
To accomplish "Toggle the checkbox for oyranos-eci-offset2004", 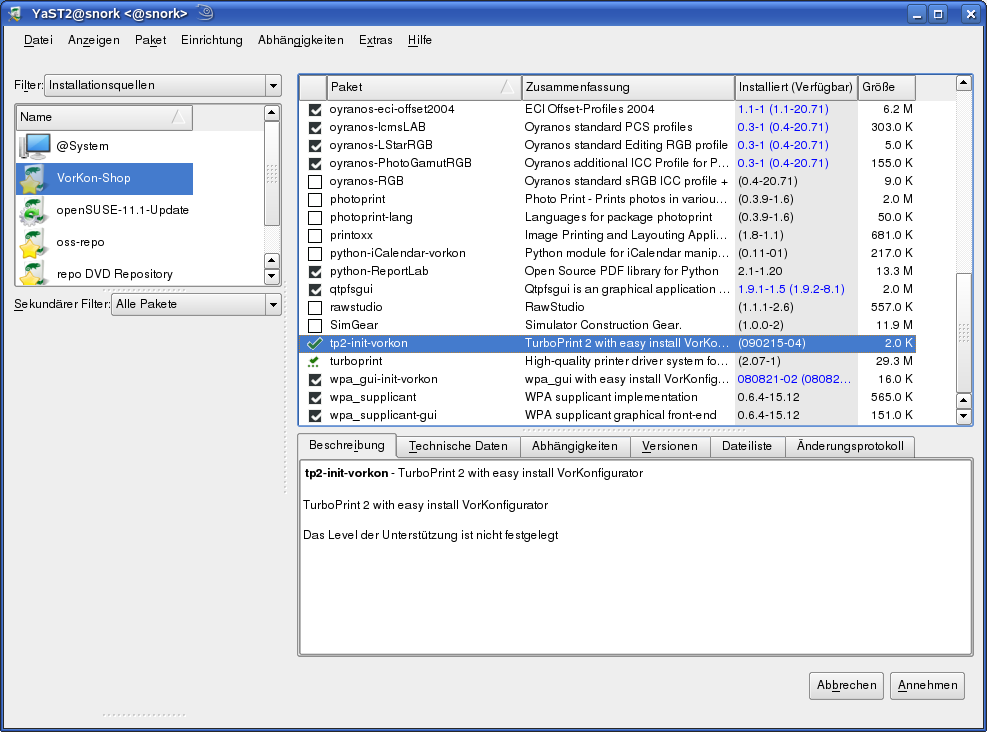I will [315, 110].
